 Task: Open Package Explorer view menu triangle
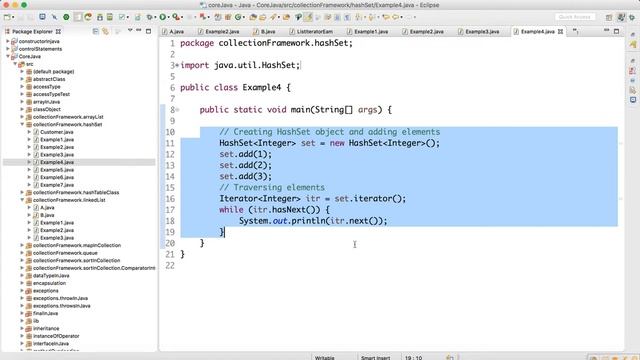coord(130,31)
